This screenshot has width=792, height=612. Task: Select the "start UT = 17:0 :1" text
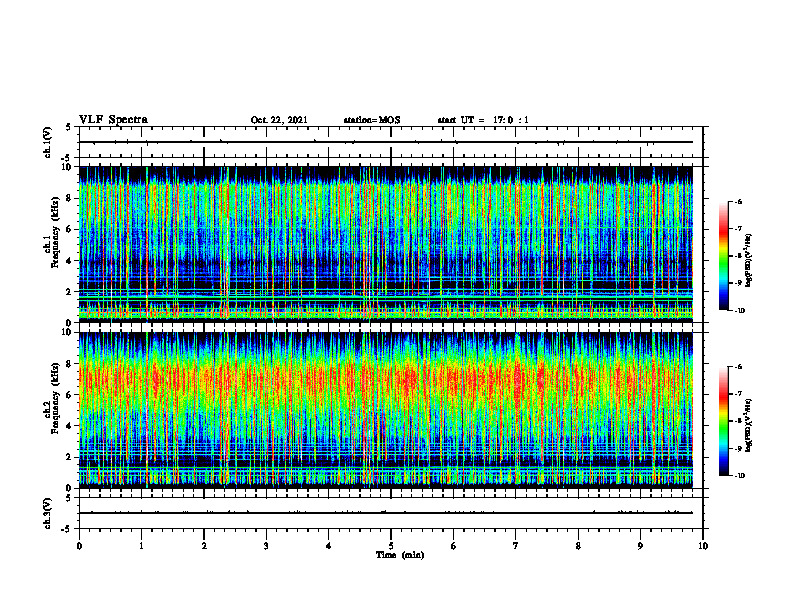483,120
